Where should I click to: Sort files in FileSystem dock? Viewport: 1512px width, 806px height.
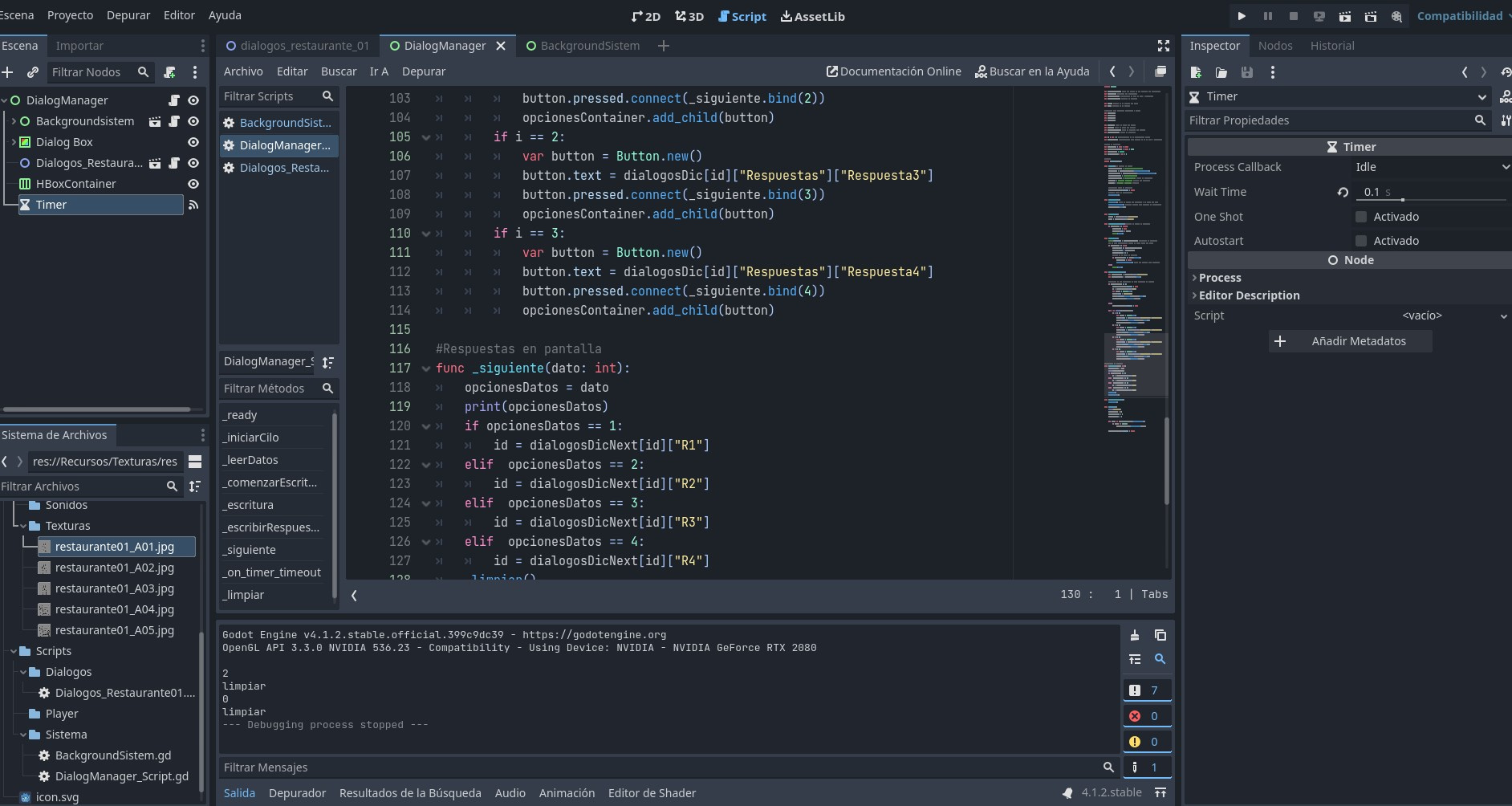click(x=195, y=486)
